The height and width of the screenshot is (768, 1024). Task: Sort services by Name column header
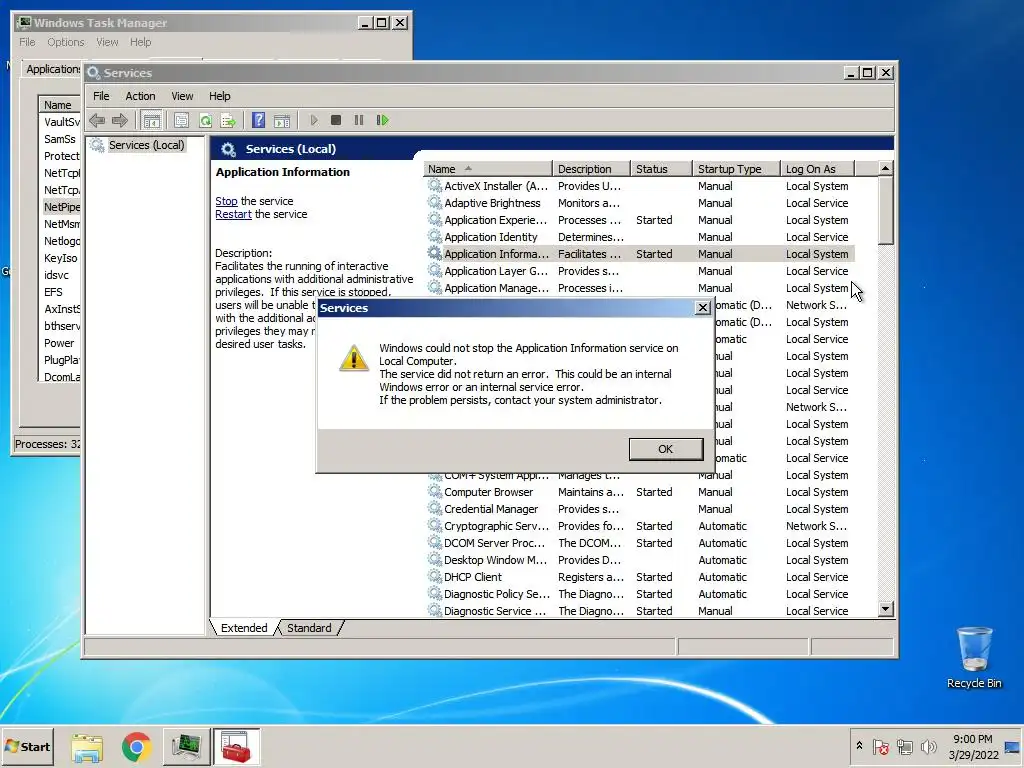(487, 168)
